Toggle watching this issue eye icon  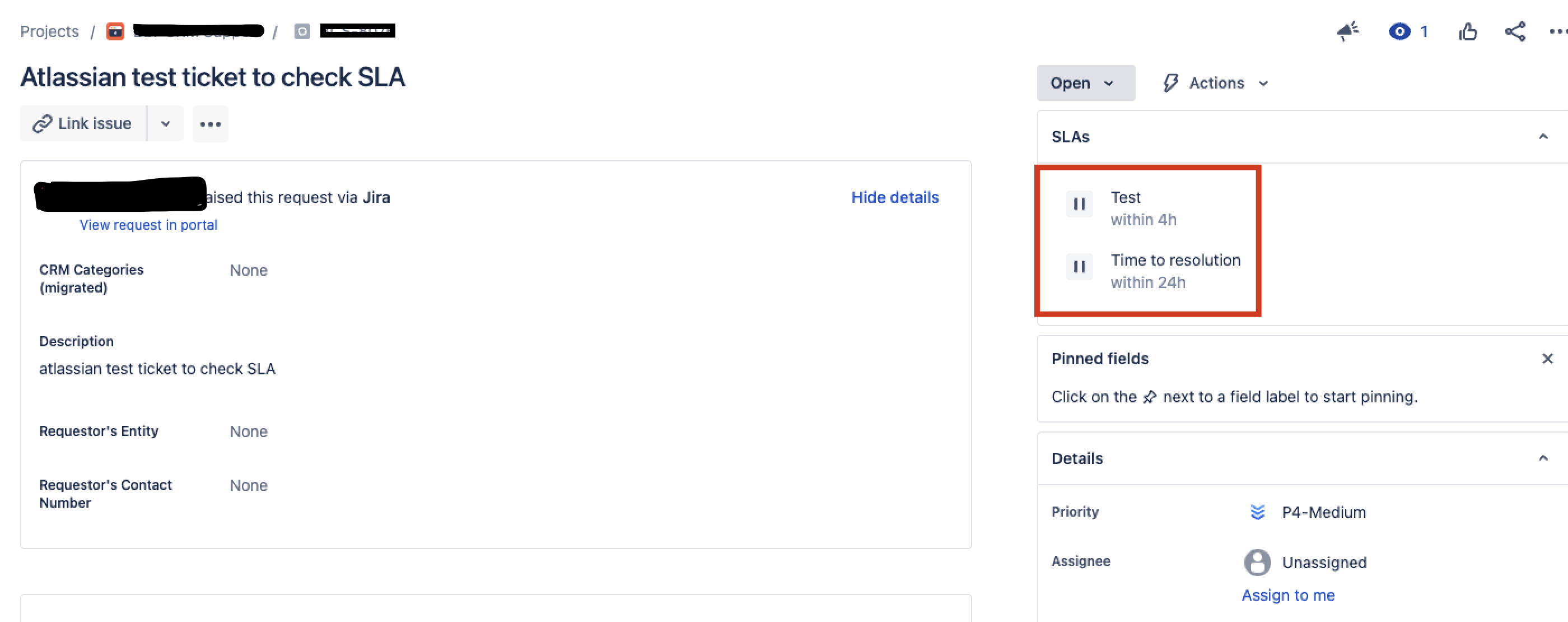coord(1399,31)
